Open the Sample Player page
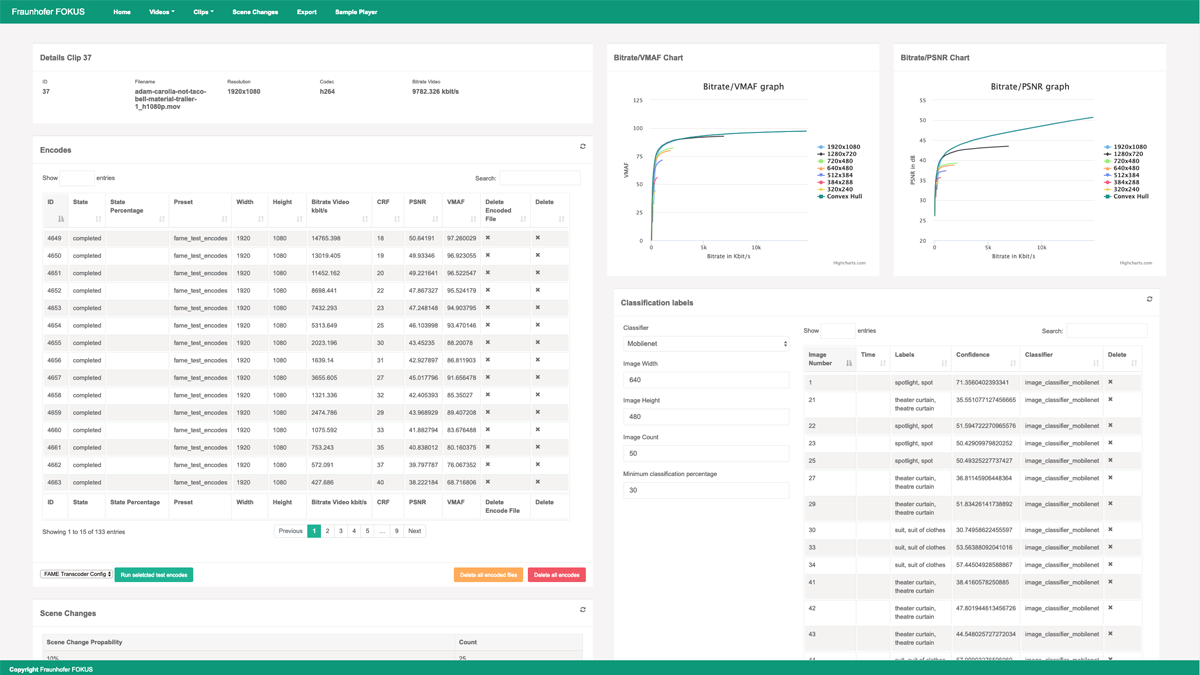1200x675 pixels. tap(356, 12)
